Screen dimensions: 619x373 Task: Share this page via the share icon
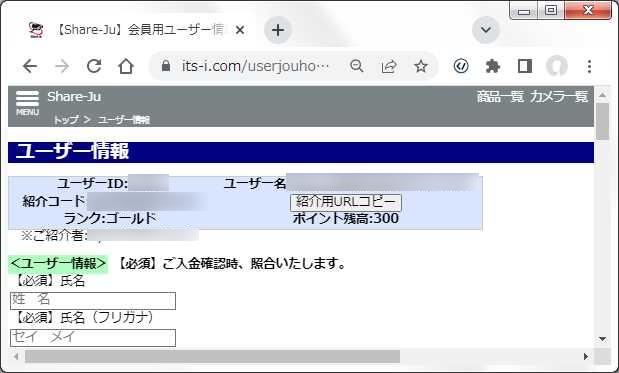click(x=389, y=66)
